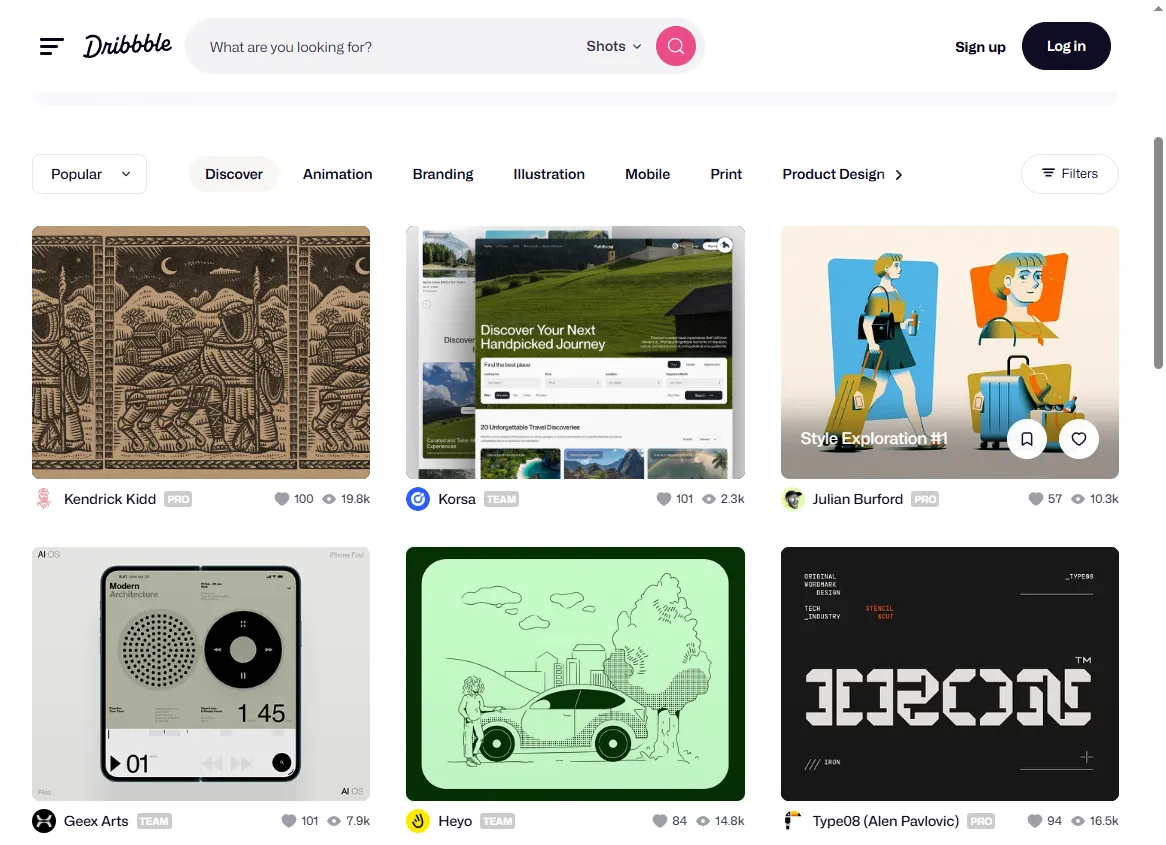
Task: Open the ICON wordmark design thumbnail
Action: point(949,673)
